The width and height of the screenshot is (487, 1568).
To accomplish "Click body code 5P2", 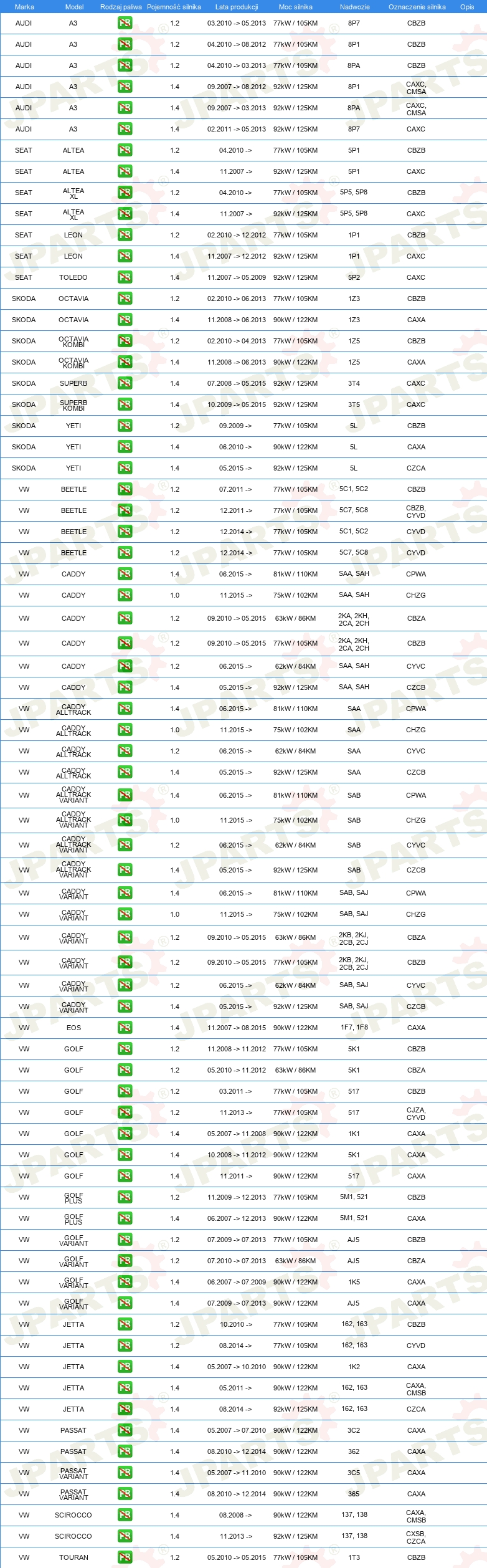I will [x=354, y=277].
